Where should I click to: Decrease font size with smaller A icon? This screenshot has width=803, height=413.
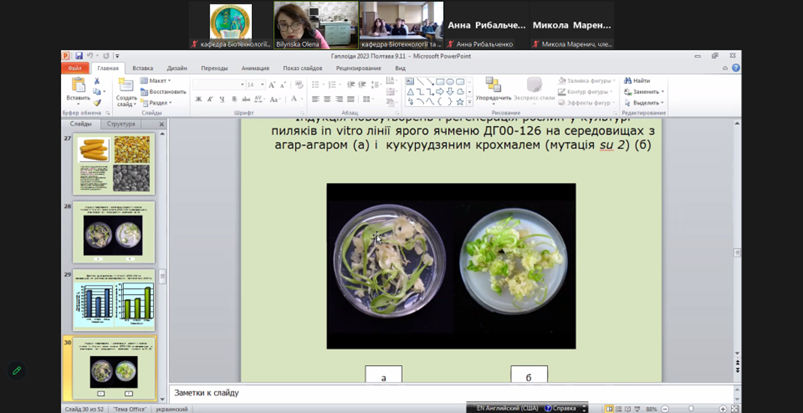click(x=283, y=85)
